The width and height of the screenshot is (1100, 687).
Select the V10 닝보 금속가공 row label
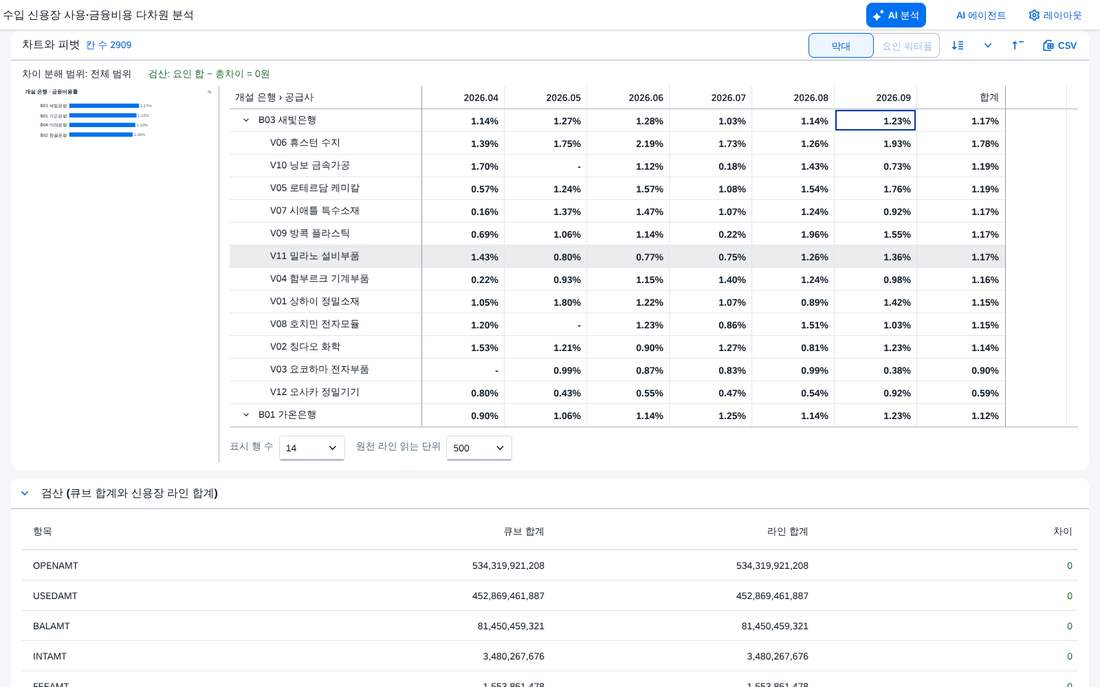(x=309, y=166)
